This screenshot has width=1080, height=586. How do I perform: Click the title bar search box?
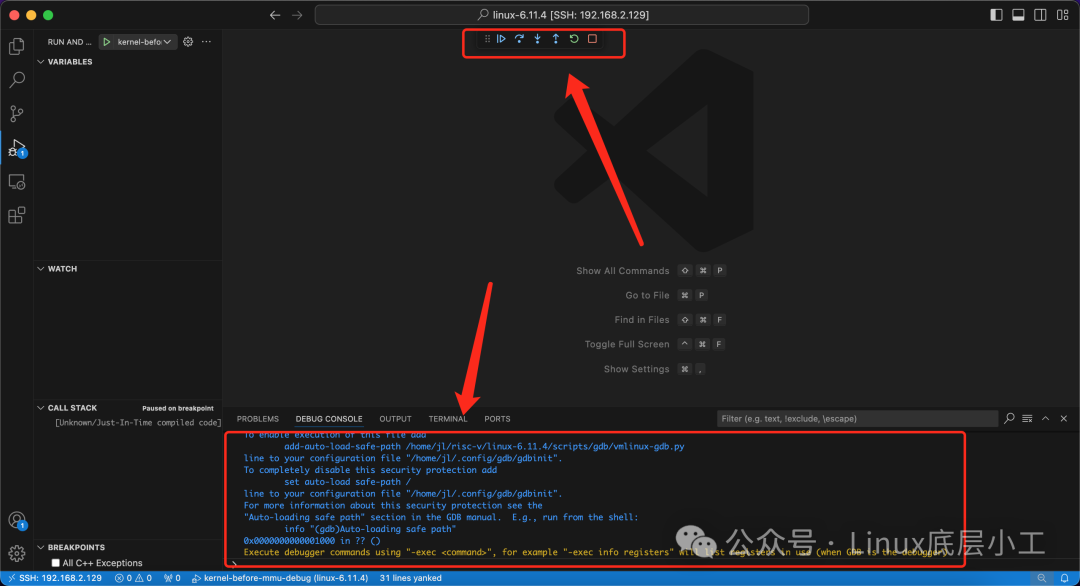pos(561,15)
